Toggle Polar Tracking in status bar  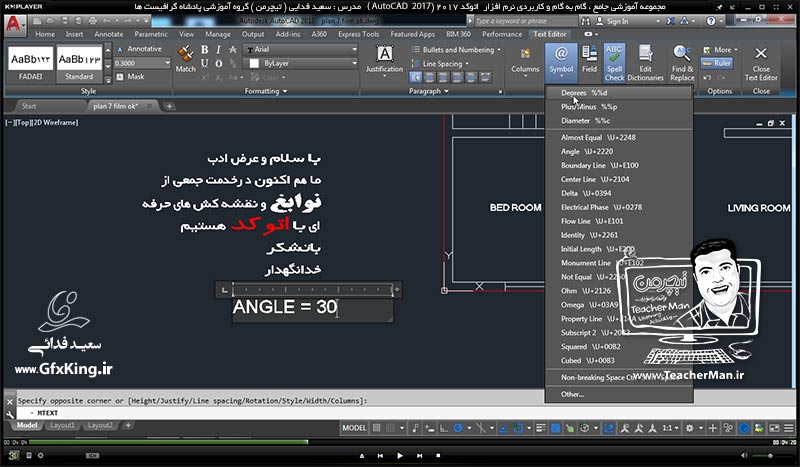pyautogui.click(x=458, y=428)
